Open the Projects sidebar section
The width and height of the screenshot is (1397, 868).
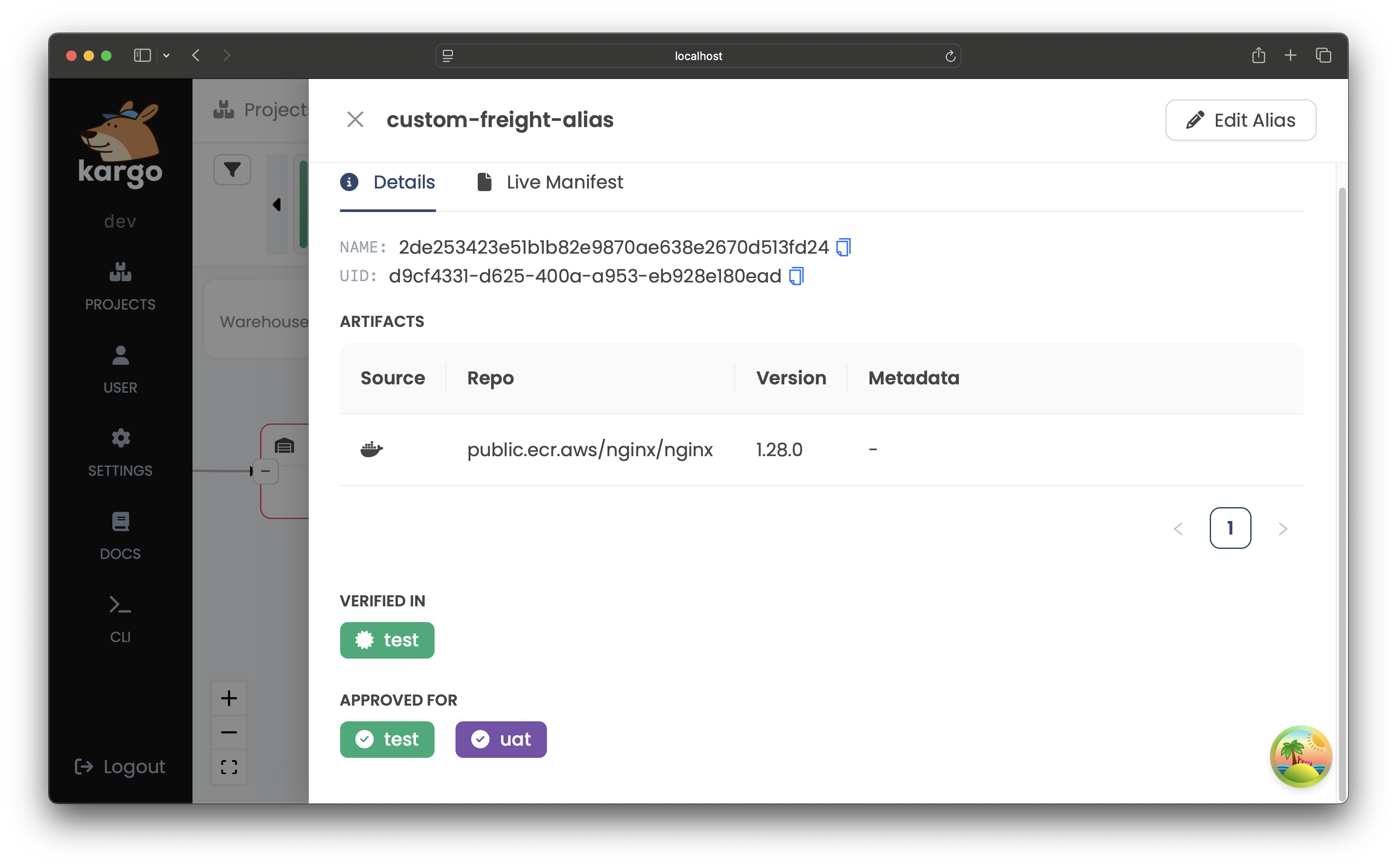click(x=120, y=285)
